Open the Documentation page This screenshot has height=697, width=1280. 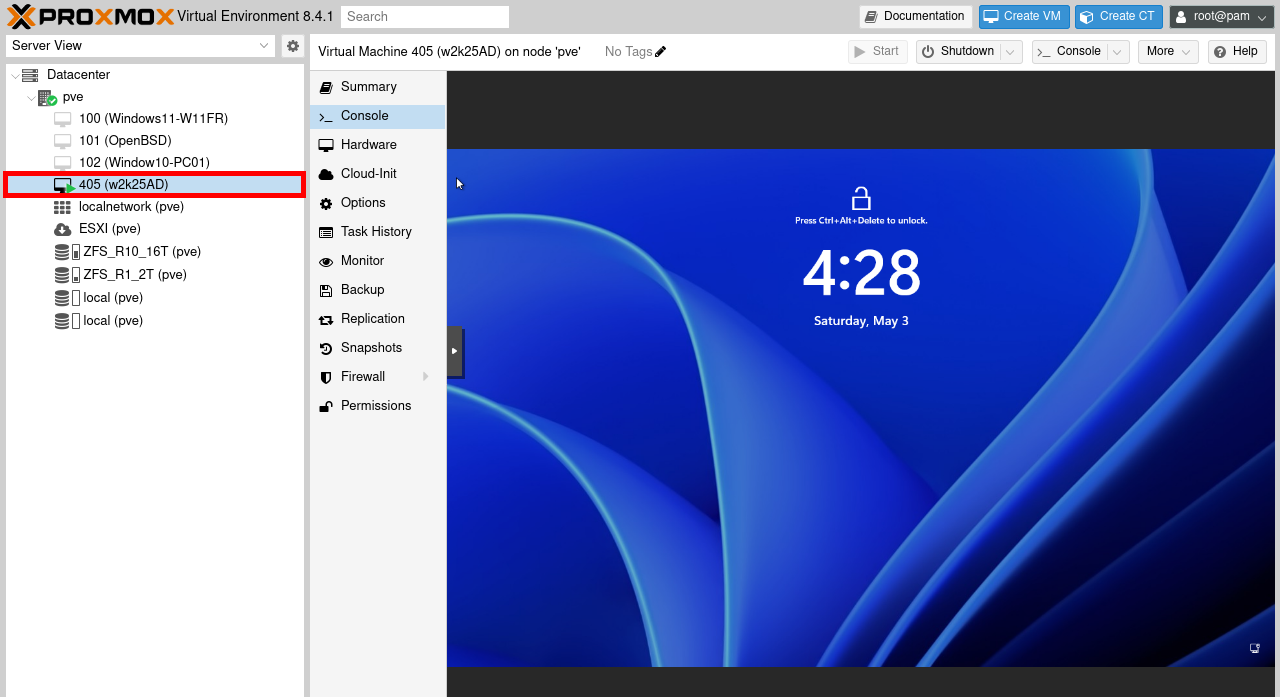[x=914, y=16]
